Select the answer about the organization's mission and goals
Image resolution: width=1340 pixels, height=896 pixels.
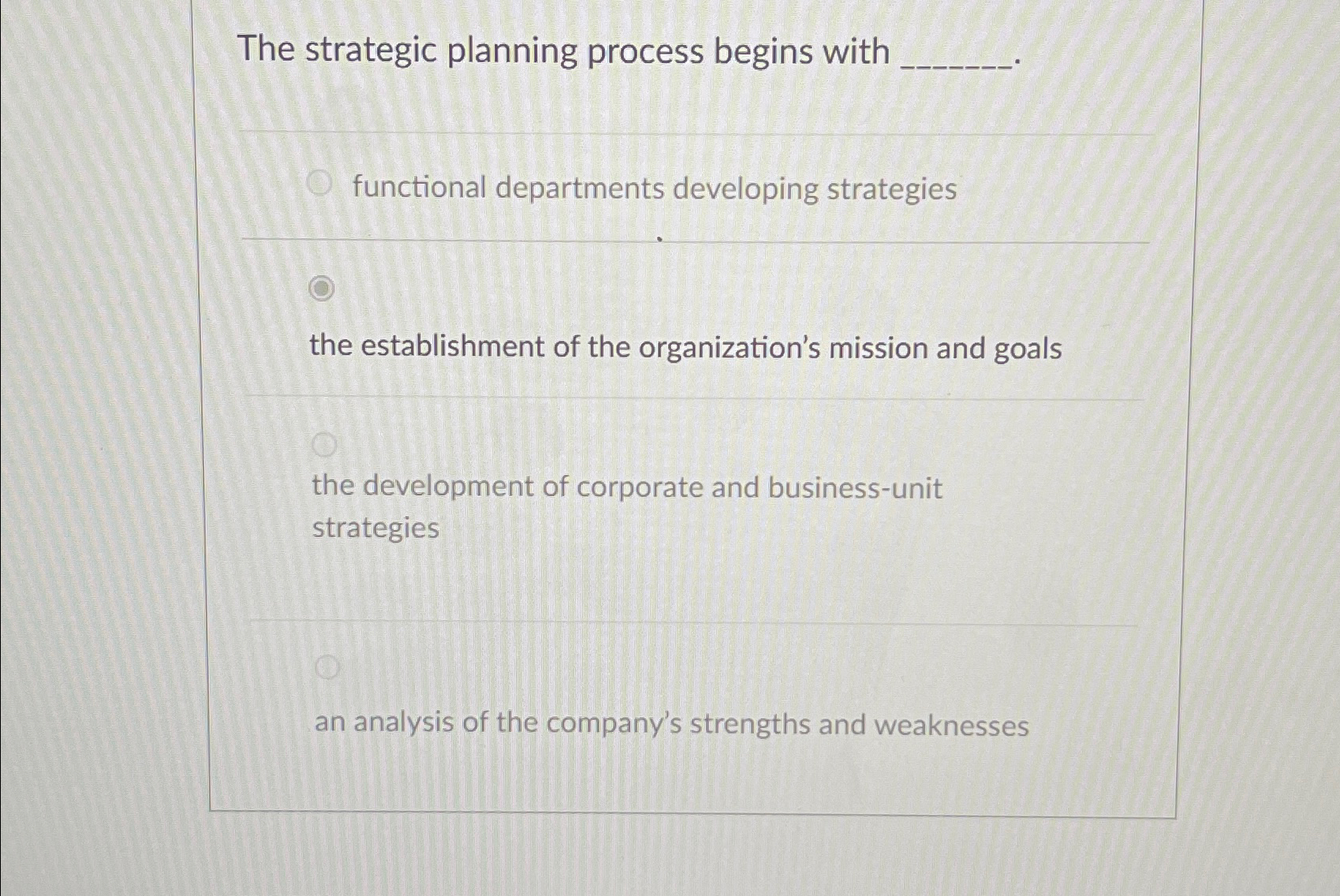coord(686,345)
